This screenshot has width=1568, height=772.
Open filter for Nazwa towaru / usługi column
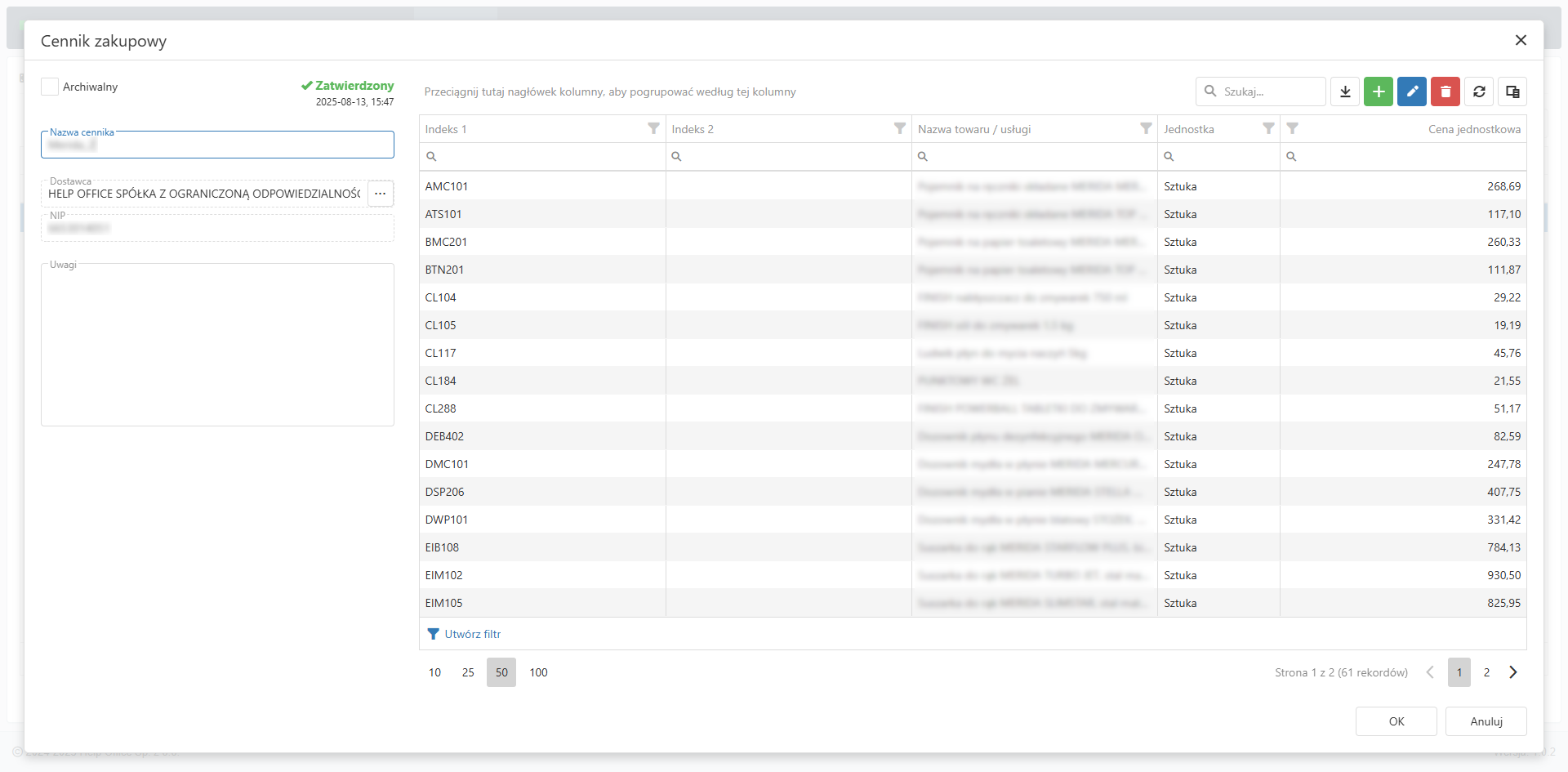coord(1146,129)
